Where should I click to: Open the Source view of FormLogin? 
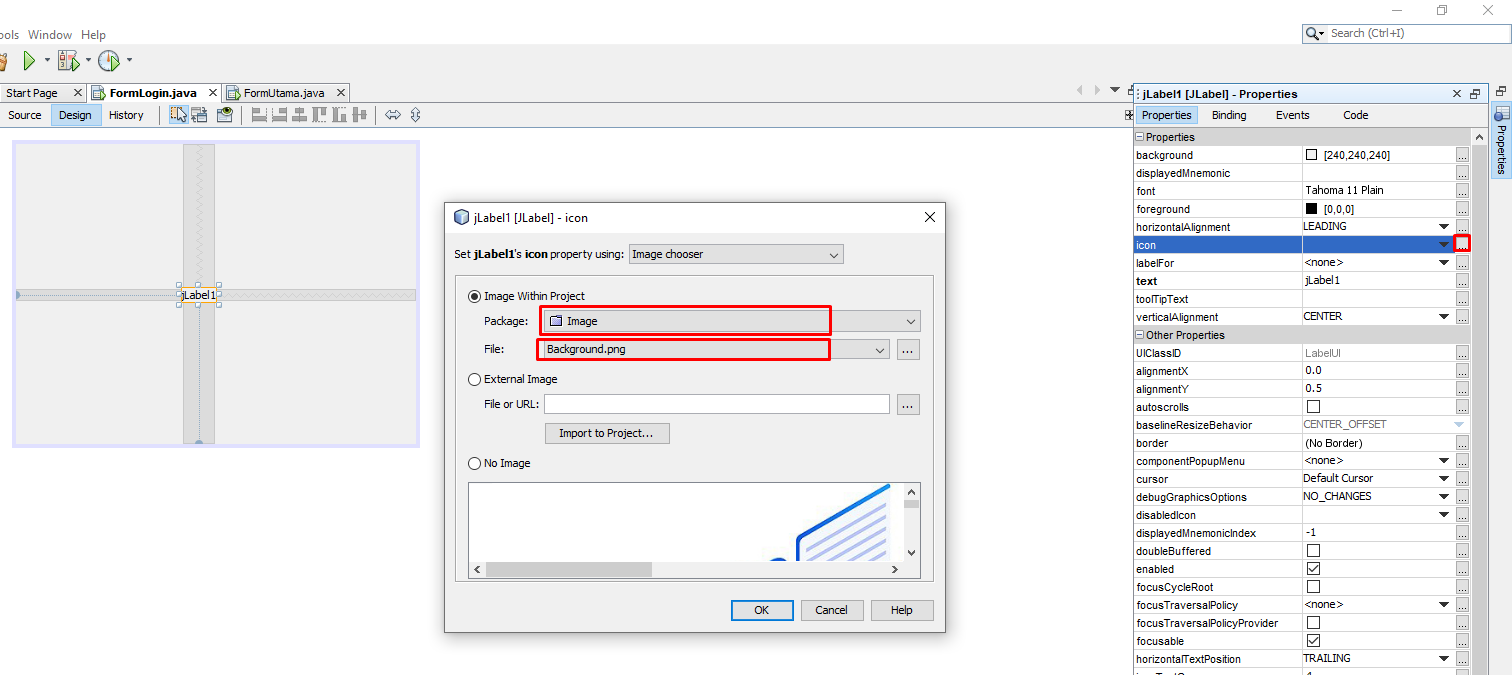[x=24, y=114]
